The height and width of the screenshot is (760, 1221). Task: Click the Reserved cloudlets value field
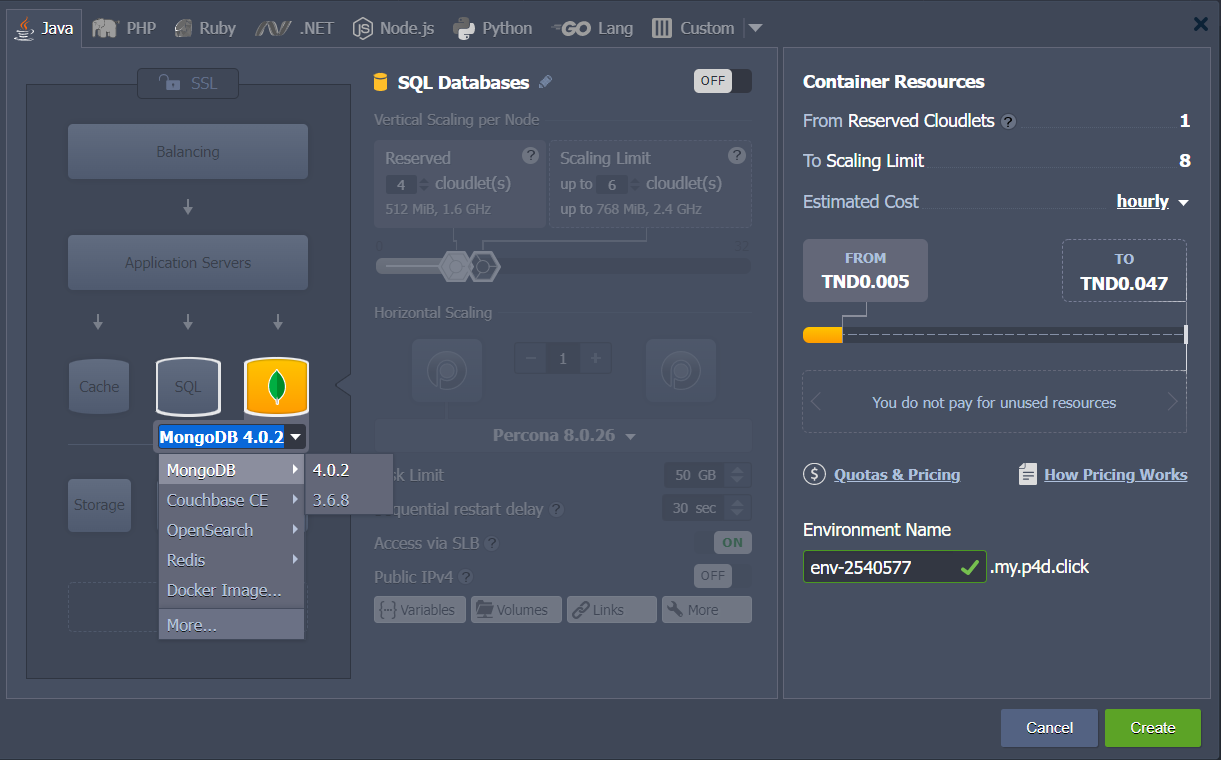(401, 184)
